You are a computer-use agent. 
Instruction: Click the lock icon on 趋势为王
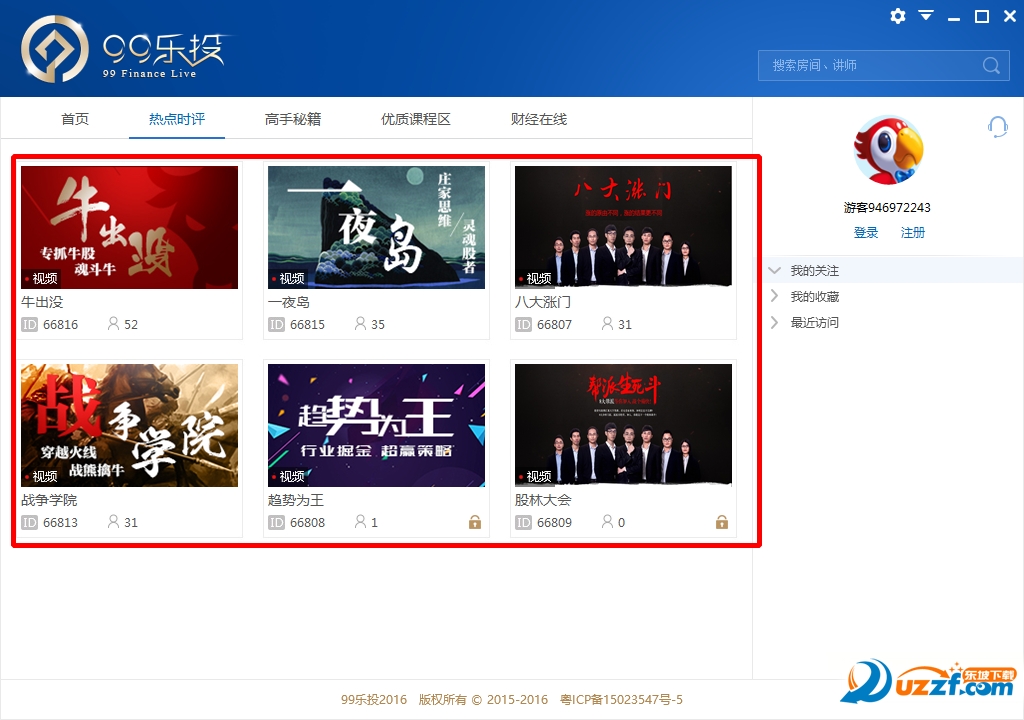tap(475, 522)
